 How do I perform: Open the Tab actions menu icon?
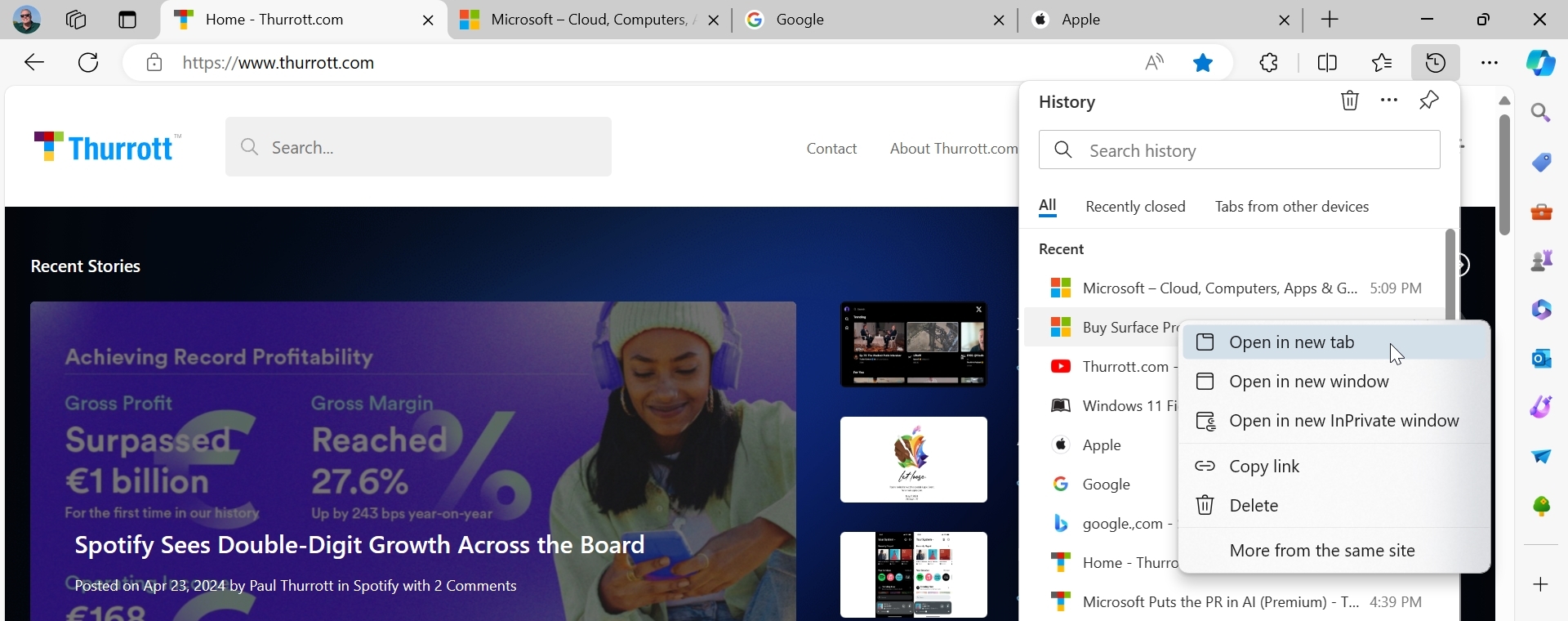127,20
